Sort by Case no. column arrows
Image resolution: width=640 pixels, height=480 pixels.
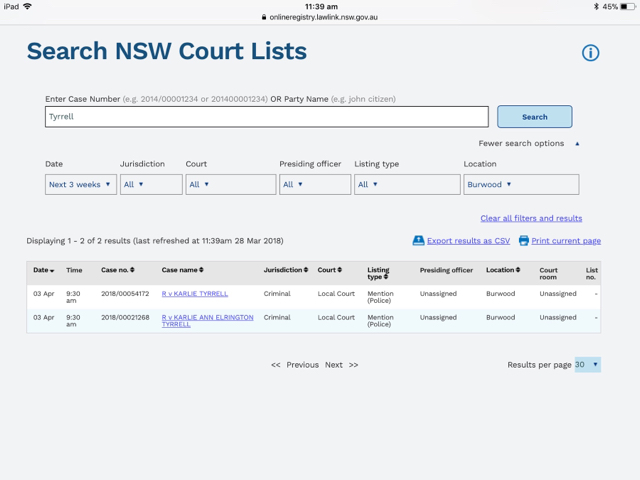[x=133, y=270]
